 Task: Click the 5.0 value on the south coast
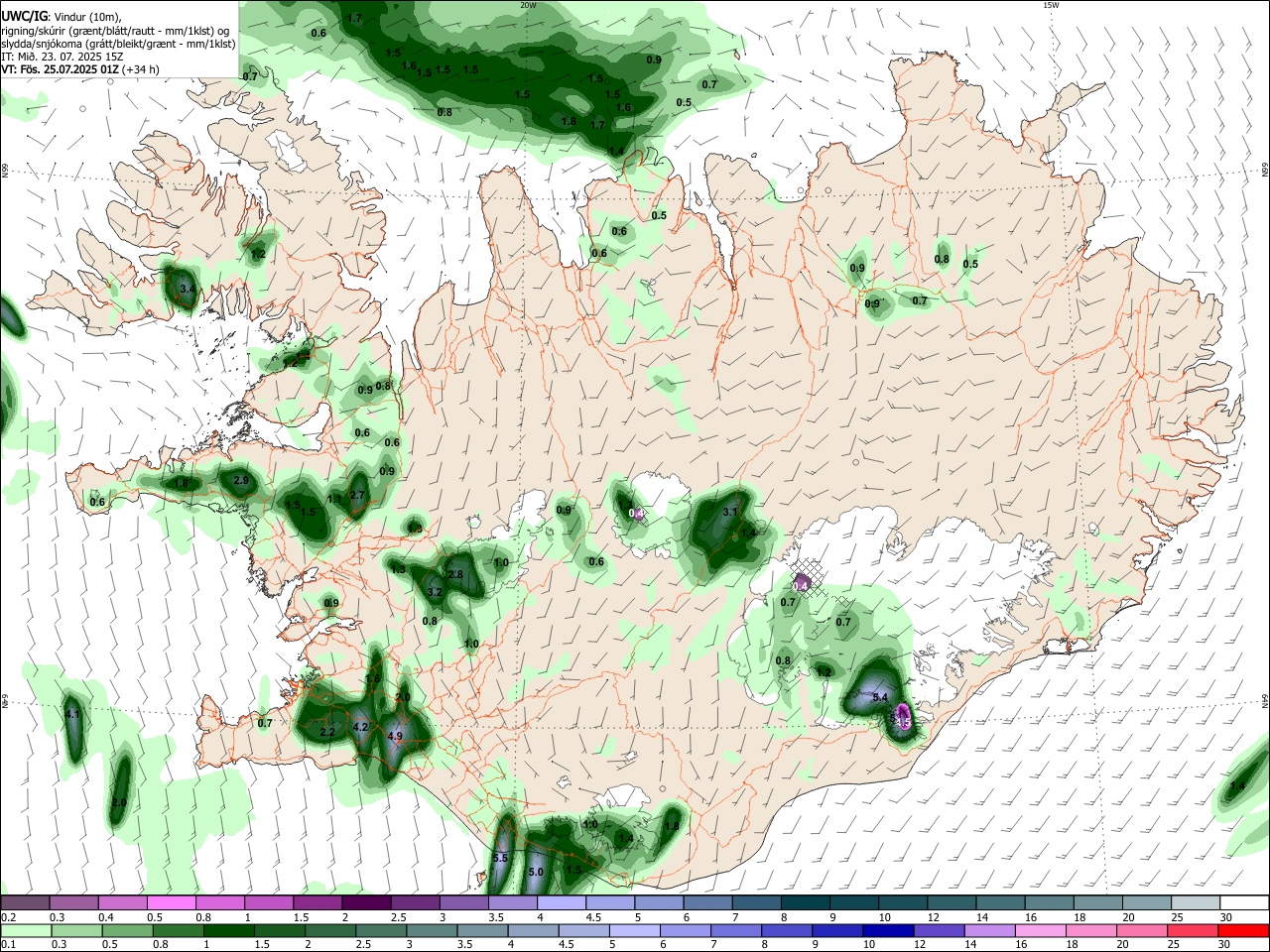pyautogui.click(x=536, y=872)
